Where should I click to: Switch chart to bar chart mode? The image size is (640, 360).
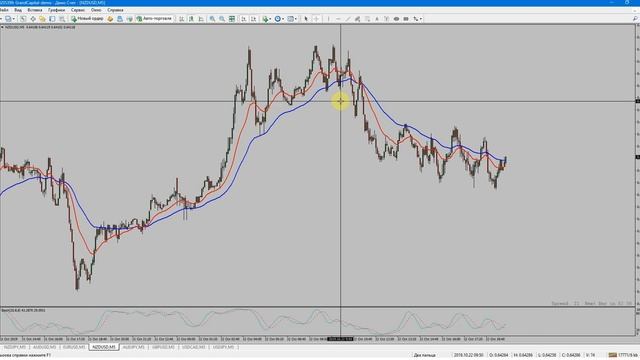click(x=182, y=19)
